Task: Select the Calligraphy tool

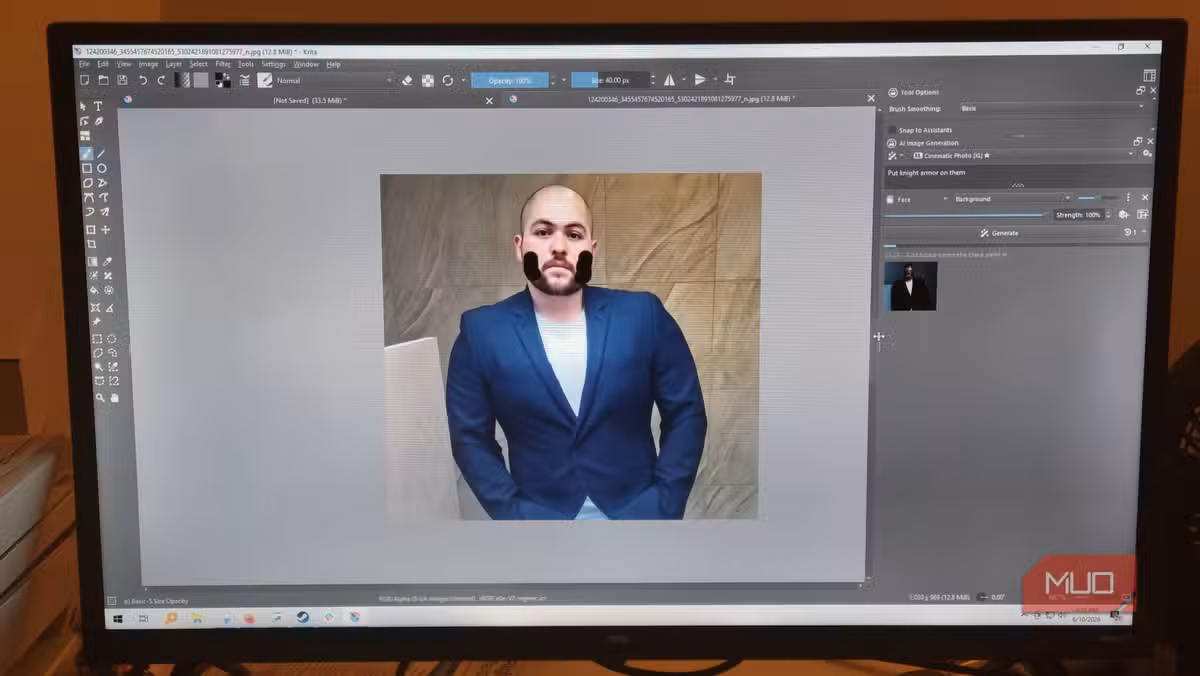Action: pos(99,121)
